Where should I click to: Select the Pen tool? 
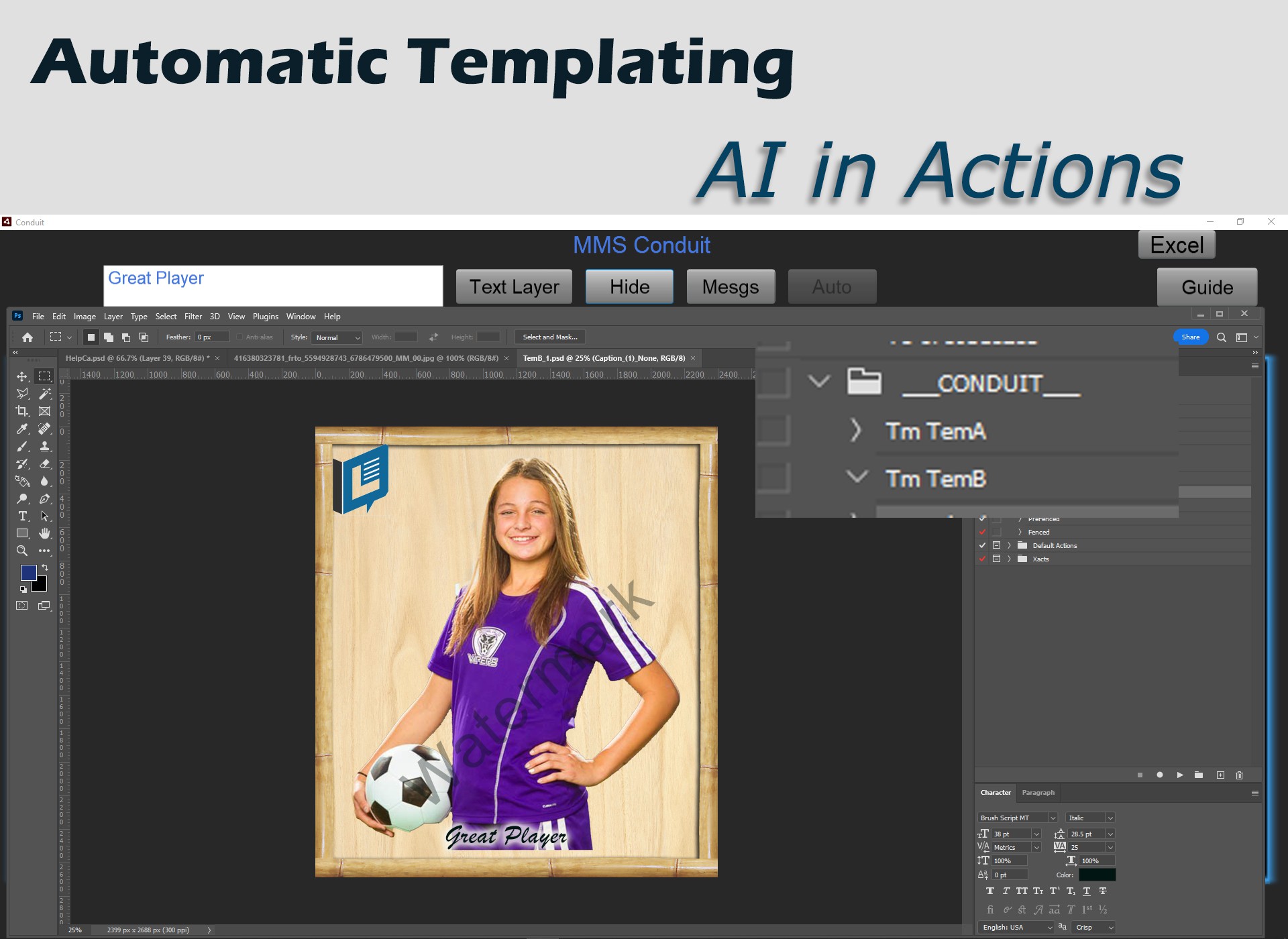44,498
